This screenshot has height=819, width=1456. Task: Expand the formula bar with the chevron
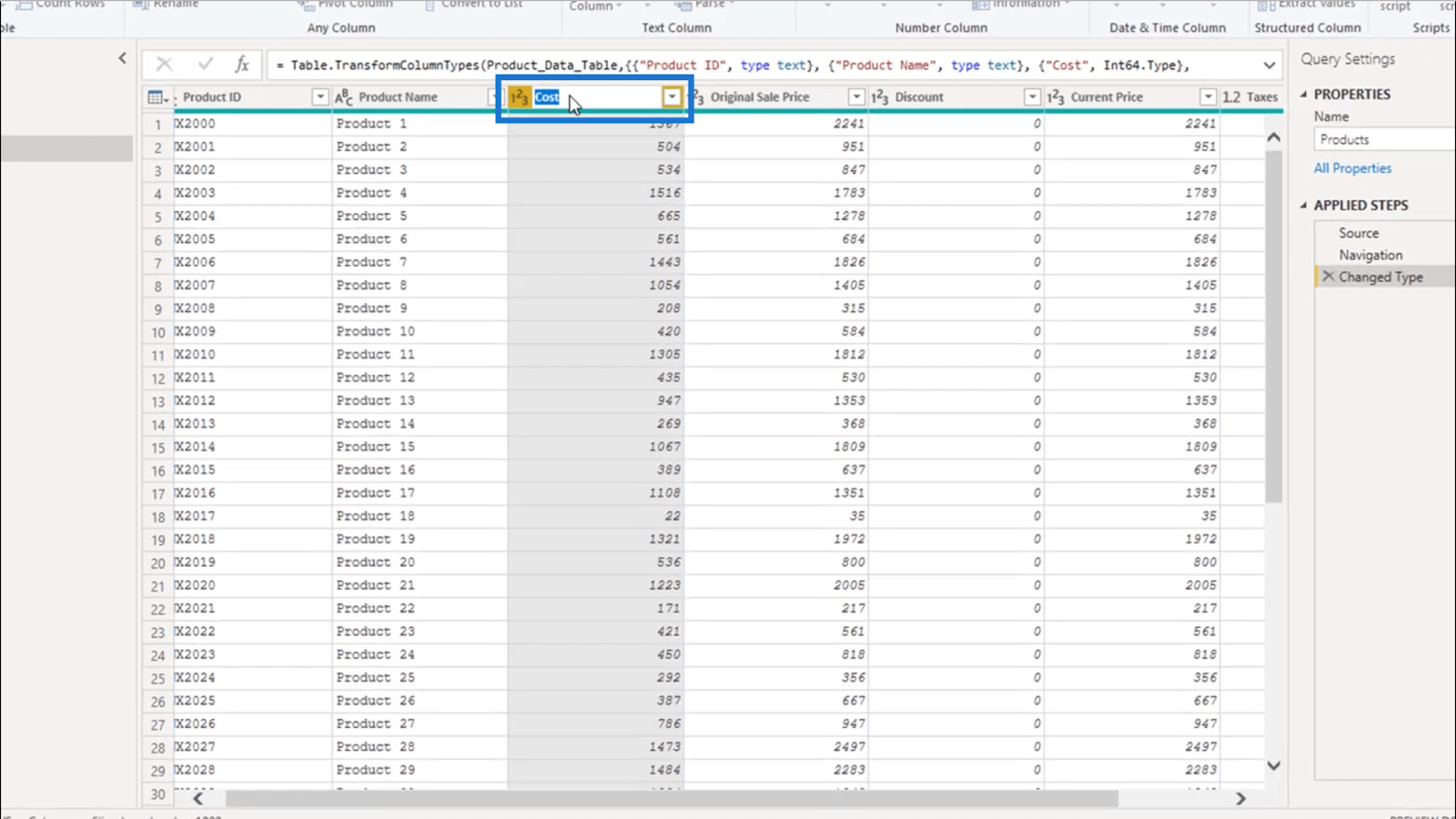coord(1269,66)
